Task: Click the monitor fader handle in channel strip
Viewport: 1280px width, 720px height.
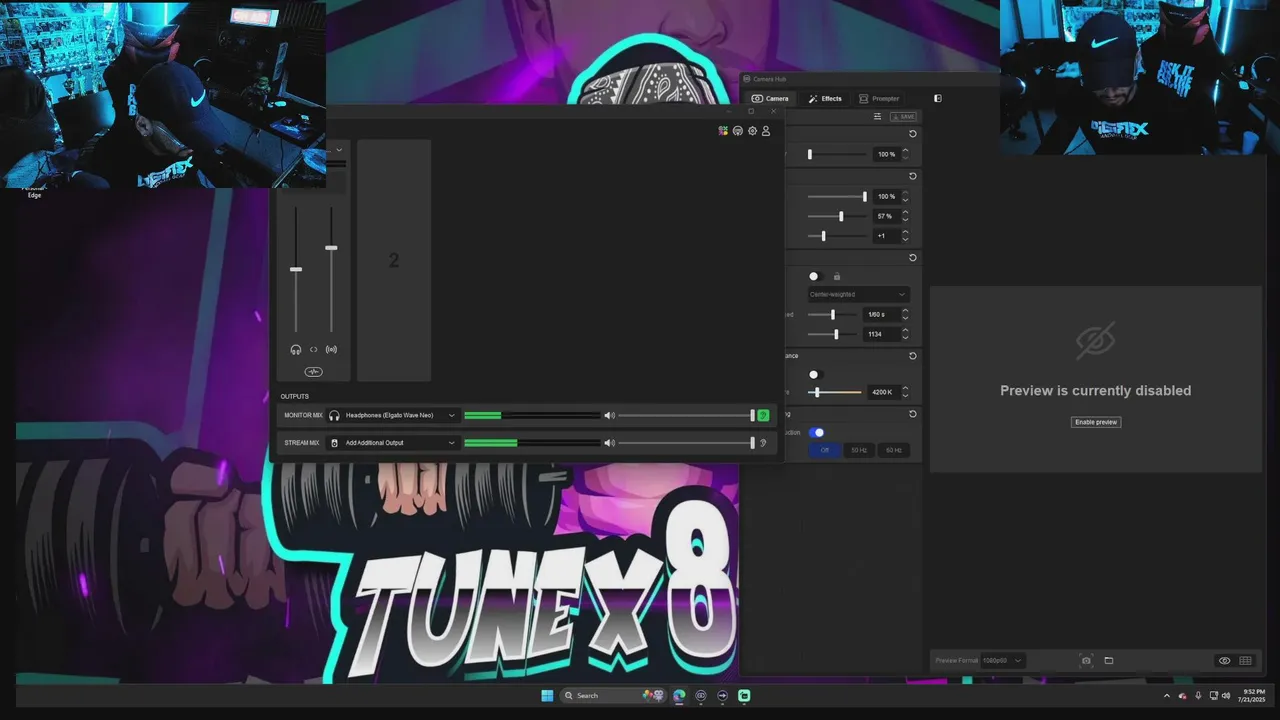Action: pyautogui.click(x=296, y=269)
